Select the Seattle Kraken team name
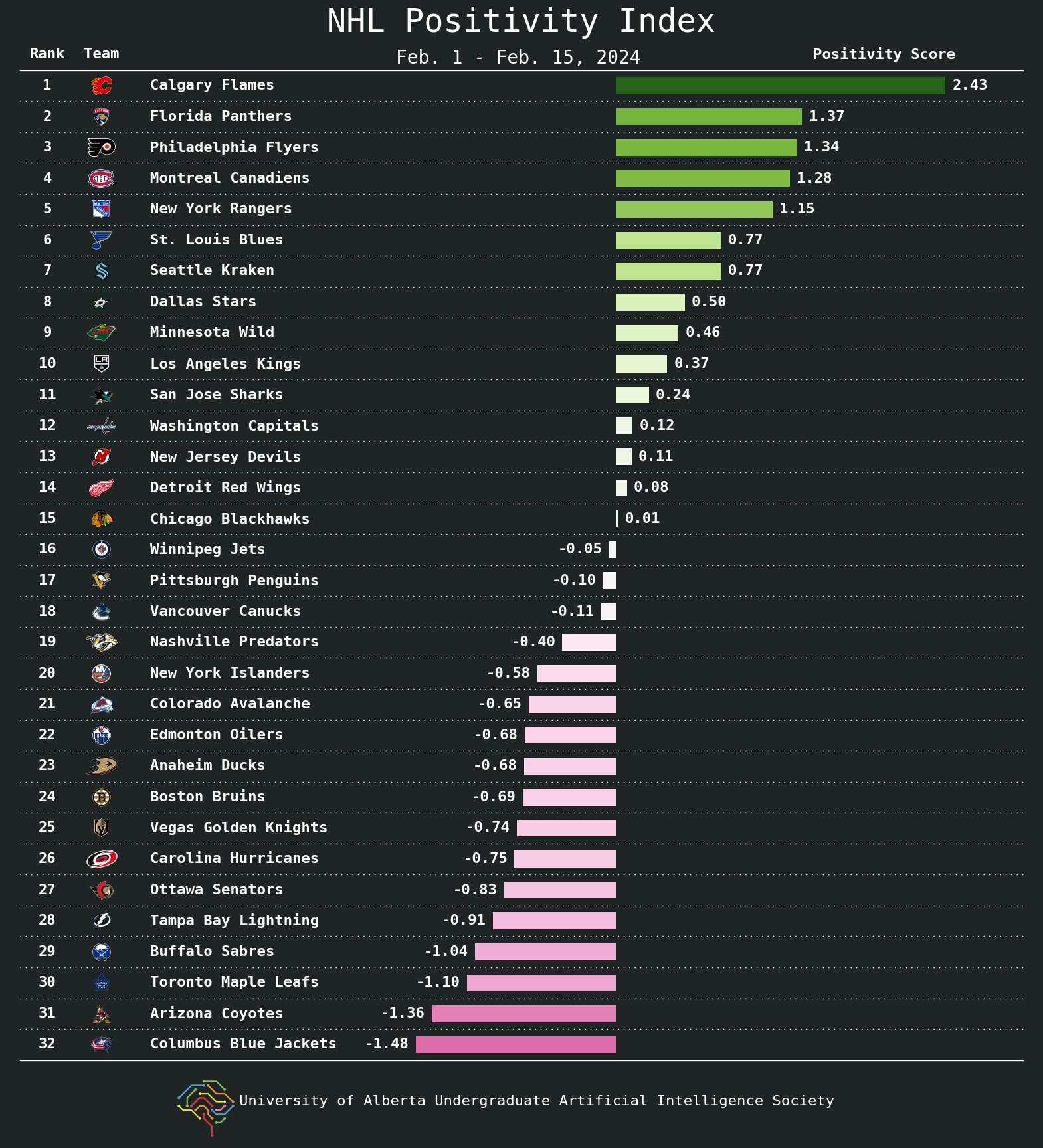Image resolution: width=1043 pixels, height=1148 pixels. pos(212,270)
